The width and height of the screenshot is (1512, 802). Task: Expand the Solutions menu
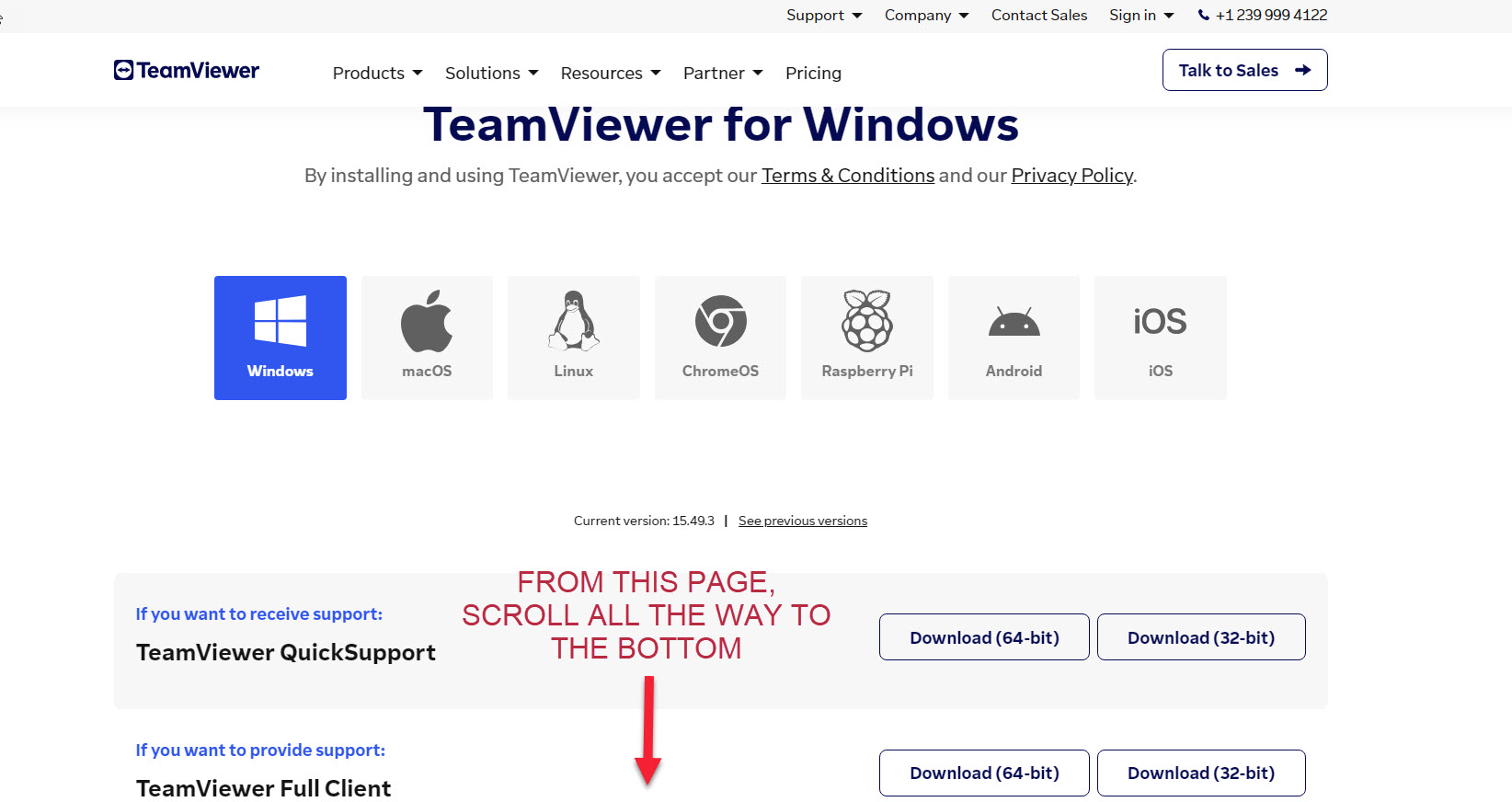point(492,73)
